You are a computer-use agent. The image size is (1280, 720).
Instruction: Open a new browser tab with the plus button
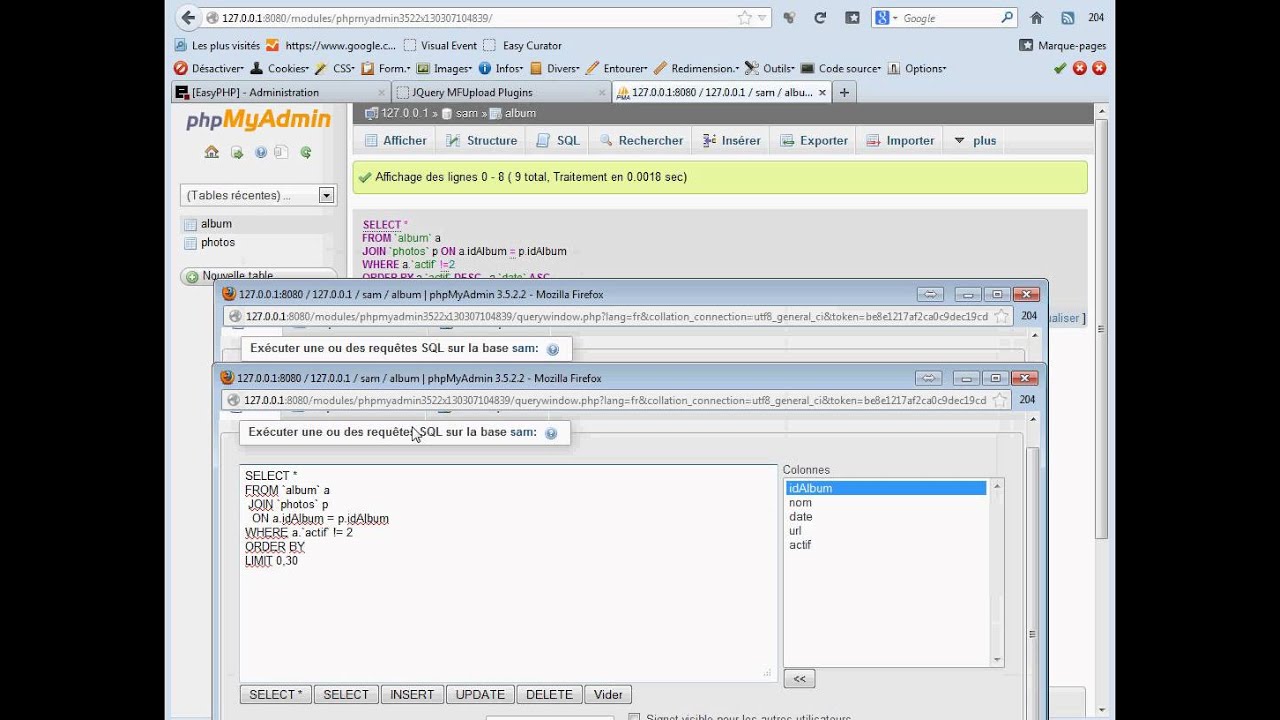point(844,92)
